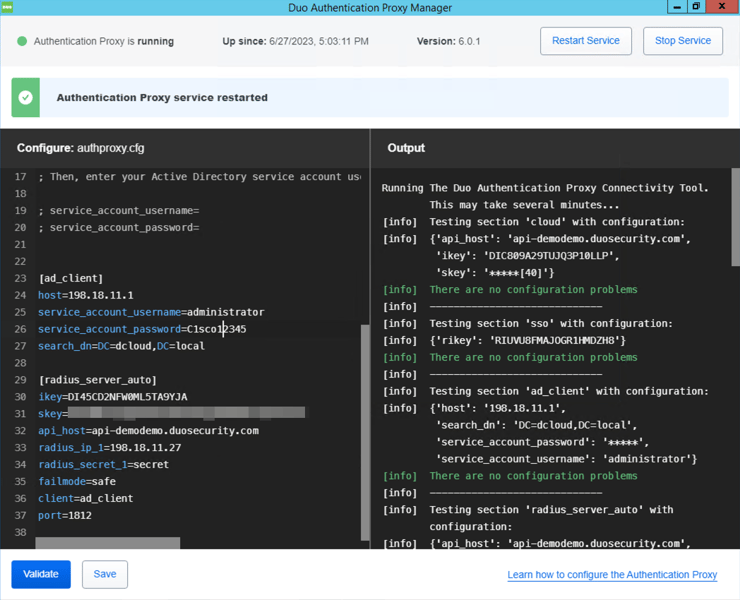This screenshot has height=600, width=740.
Task: Click 'This may take several minutes' line
Action: point(524,205)
